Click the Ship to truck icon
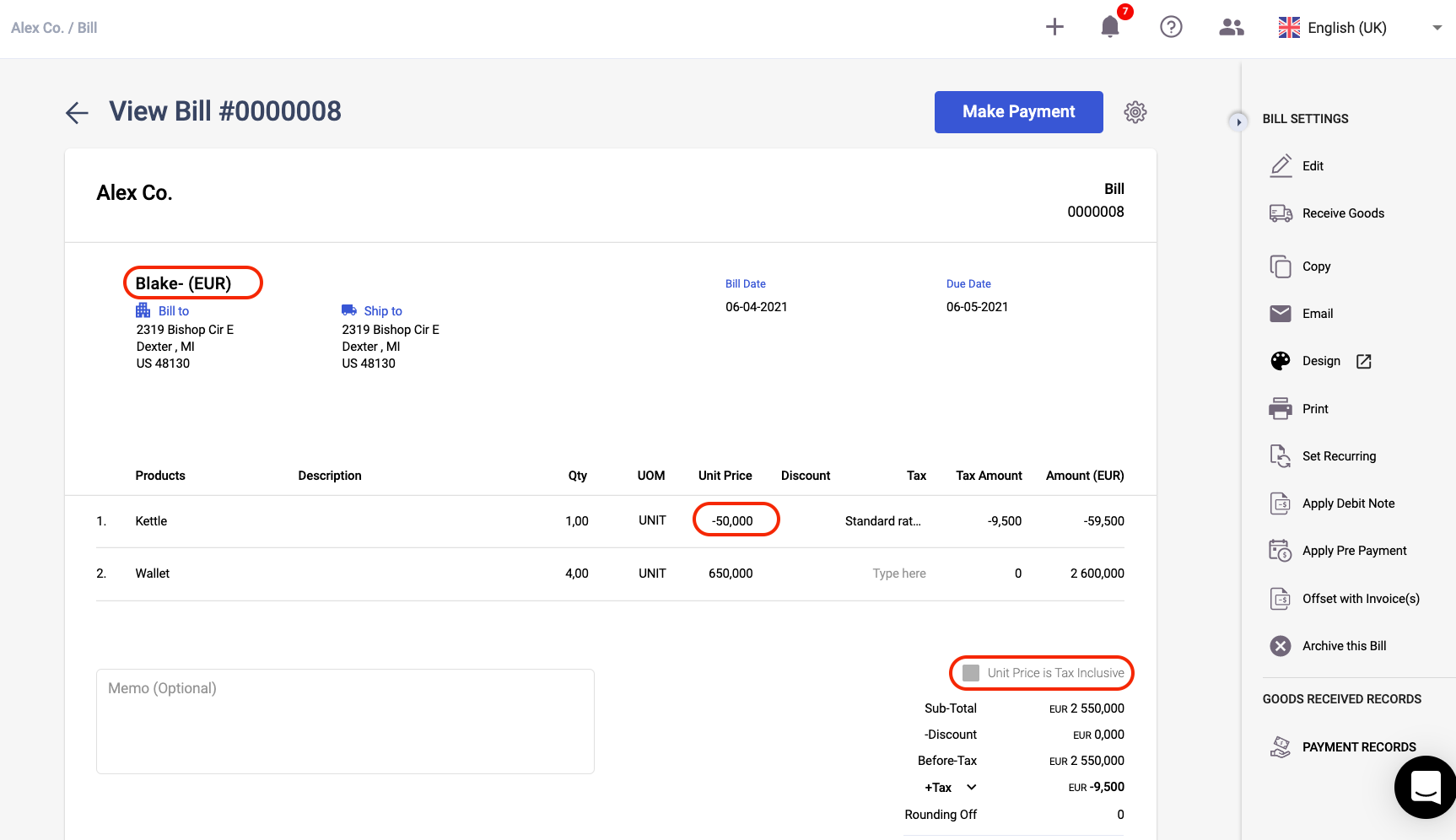The height and width of the screenshot is (840, 1456). point(349,310)
